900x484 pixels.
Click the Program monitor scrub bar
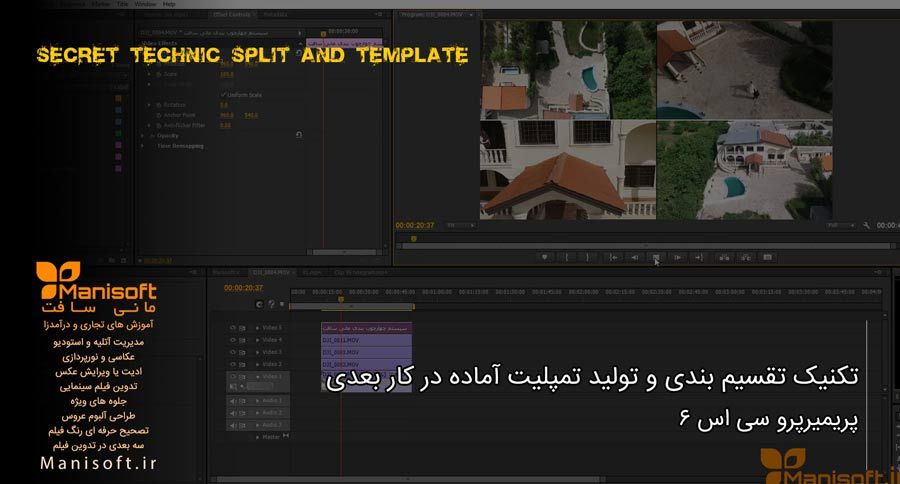tap(646, 246)
